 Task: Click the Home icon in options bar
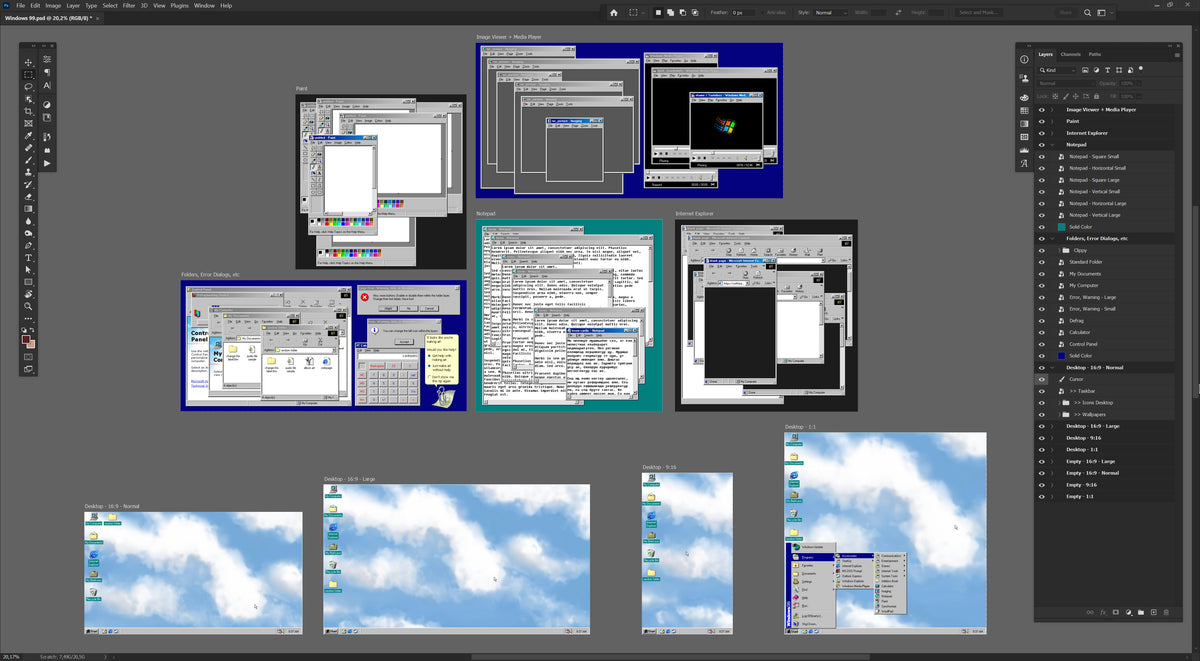(x=614, y=13)
